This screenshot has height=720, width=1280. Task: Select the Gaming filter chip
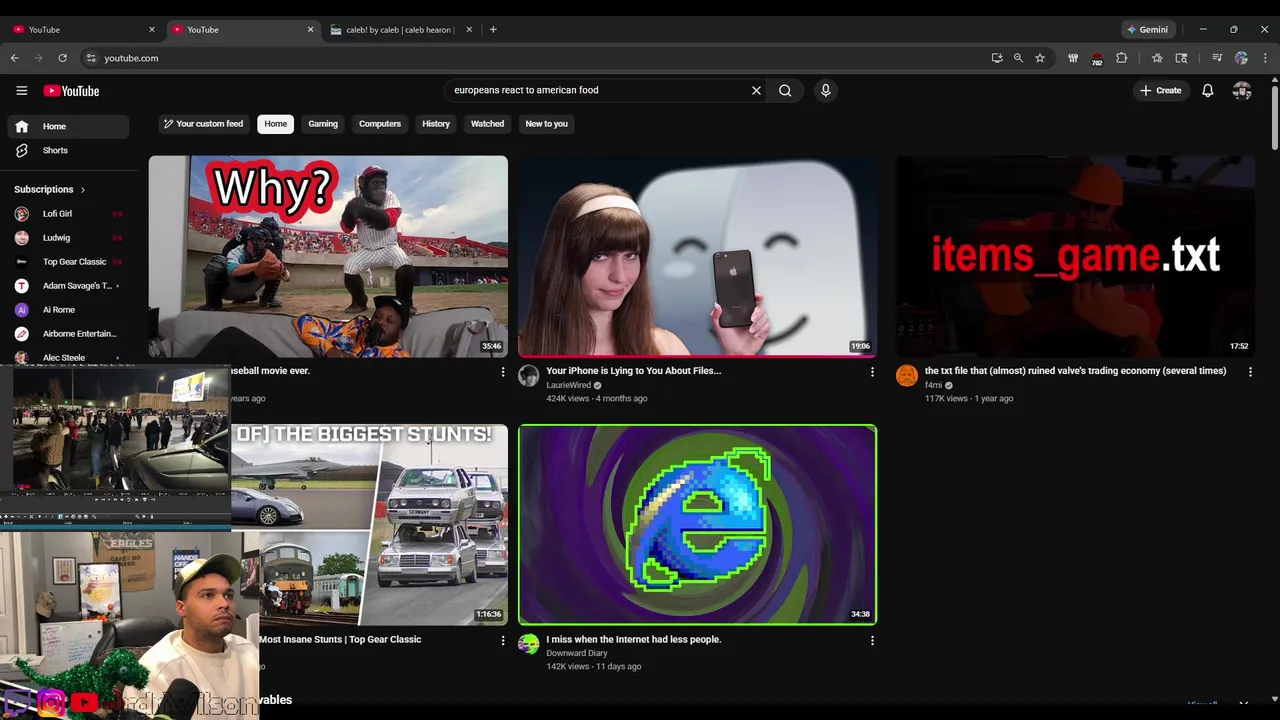click(323, 124)
